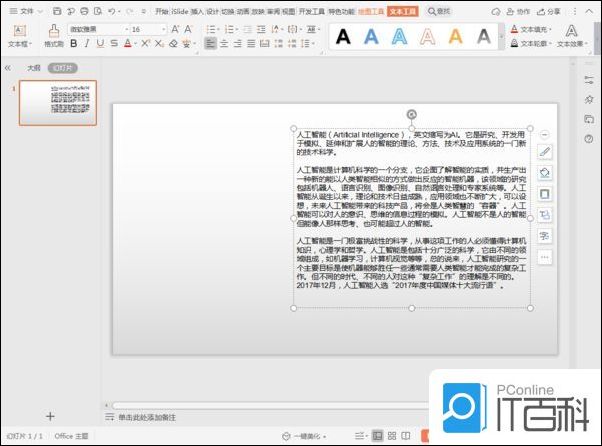Click the Undo arrow icon

click(x=111, y=12)
